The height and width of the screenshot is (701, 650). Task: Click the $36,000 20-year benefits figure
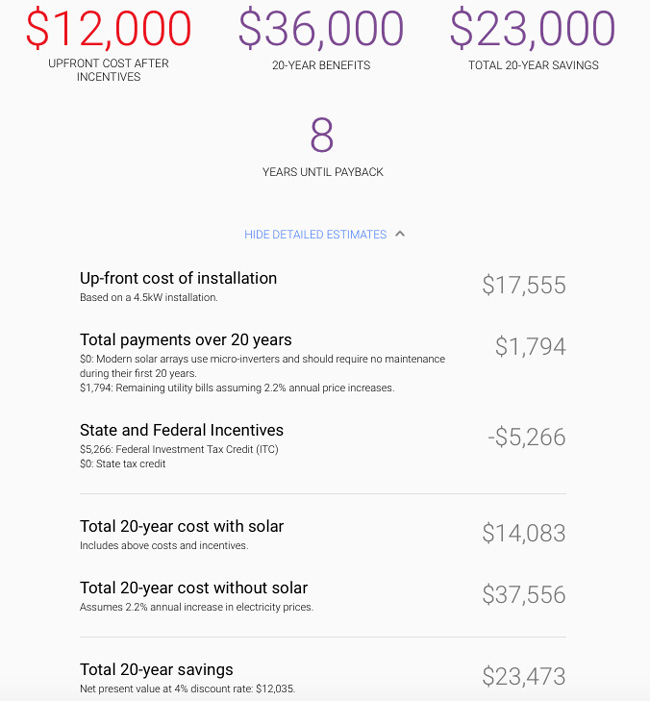pyautogui.click(x=321, y=29)
